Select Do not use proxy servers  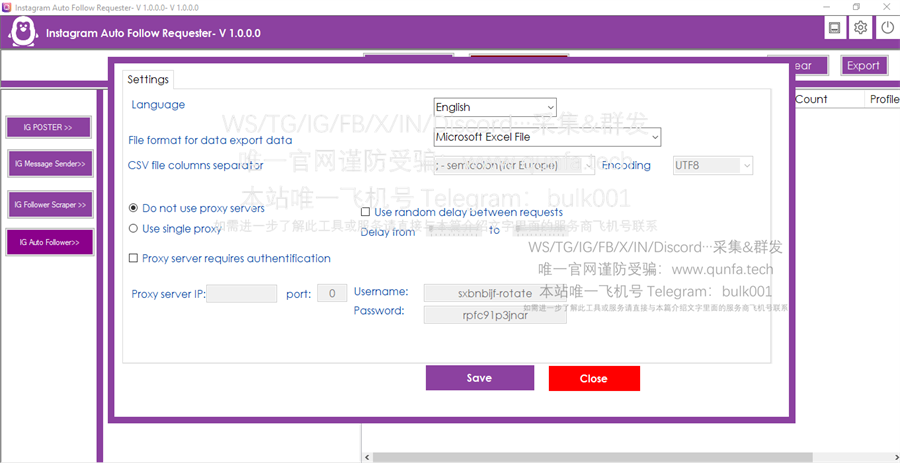[x=134, y=208]
